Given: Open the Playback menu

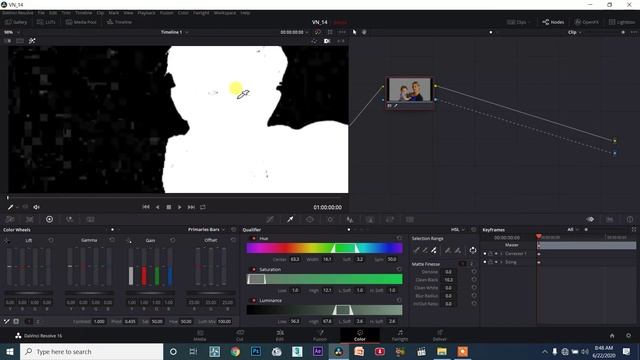Looking at the screenshot, I should point(146,13).
